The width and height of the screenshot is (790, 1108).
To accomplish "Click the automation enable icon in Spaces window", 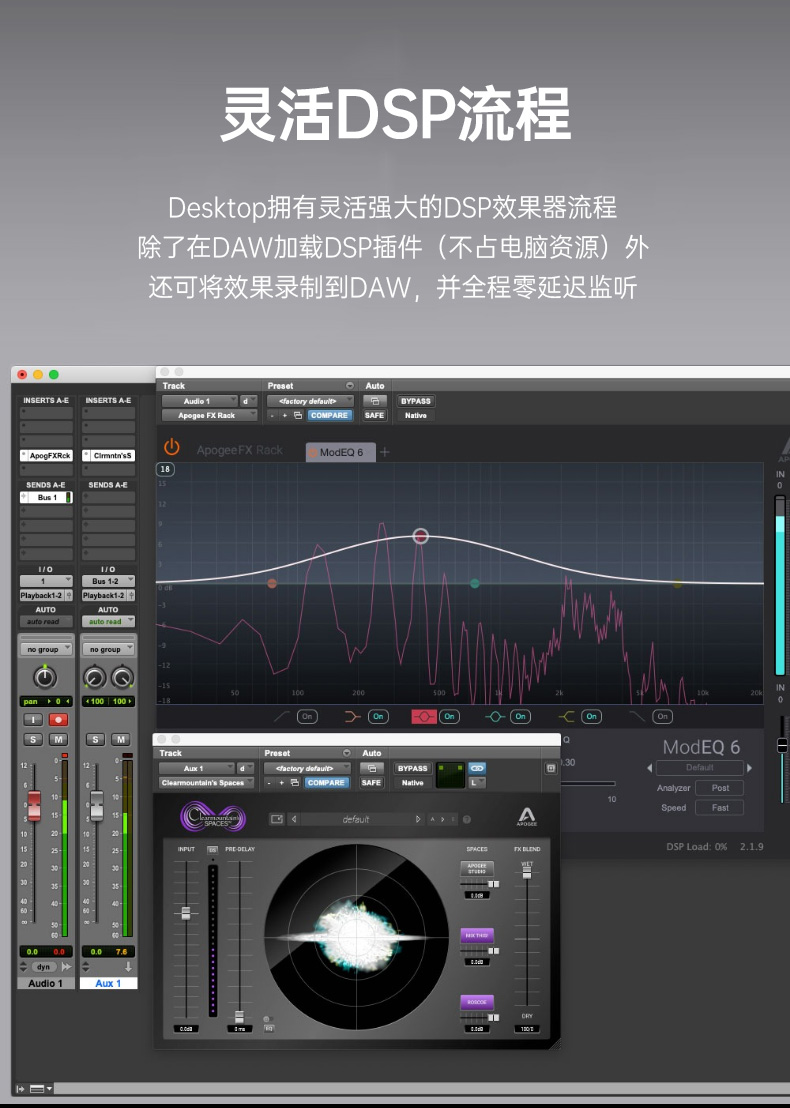I will click(x=372, y=768).
